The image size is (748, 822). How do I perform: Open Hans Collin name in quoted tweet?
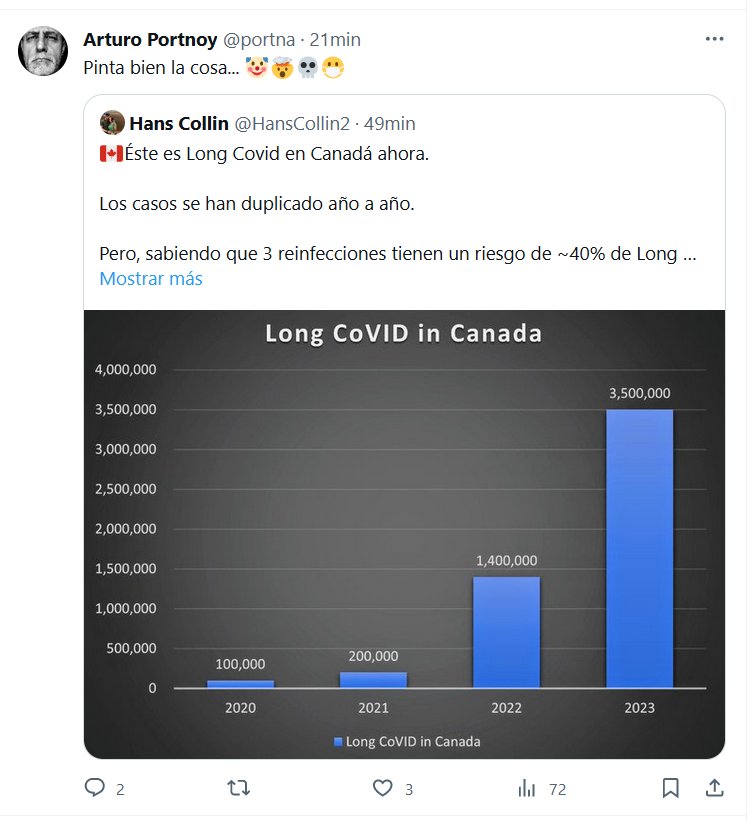(178, 124)
